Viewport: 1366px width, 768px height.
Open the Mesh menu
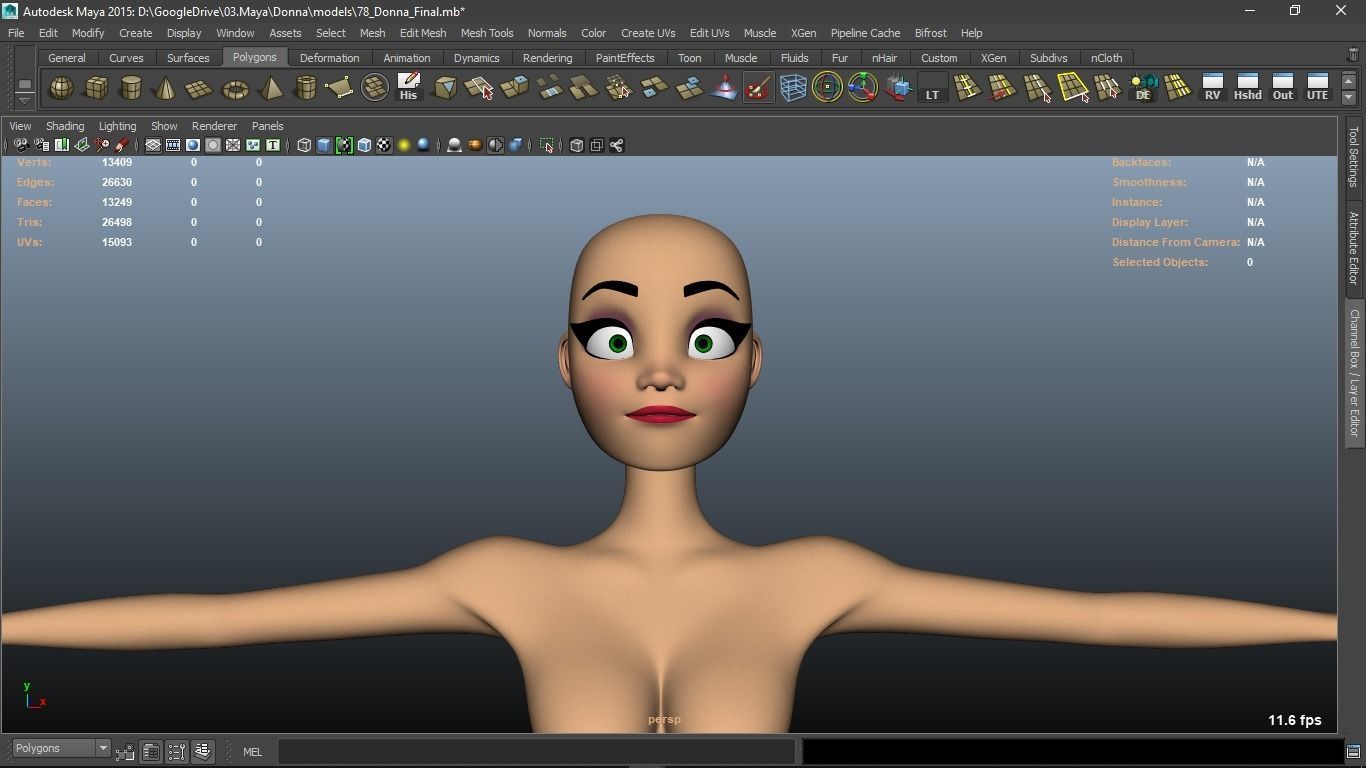pyautogui.click(x=372, y=33)
